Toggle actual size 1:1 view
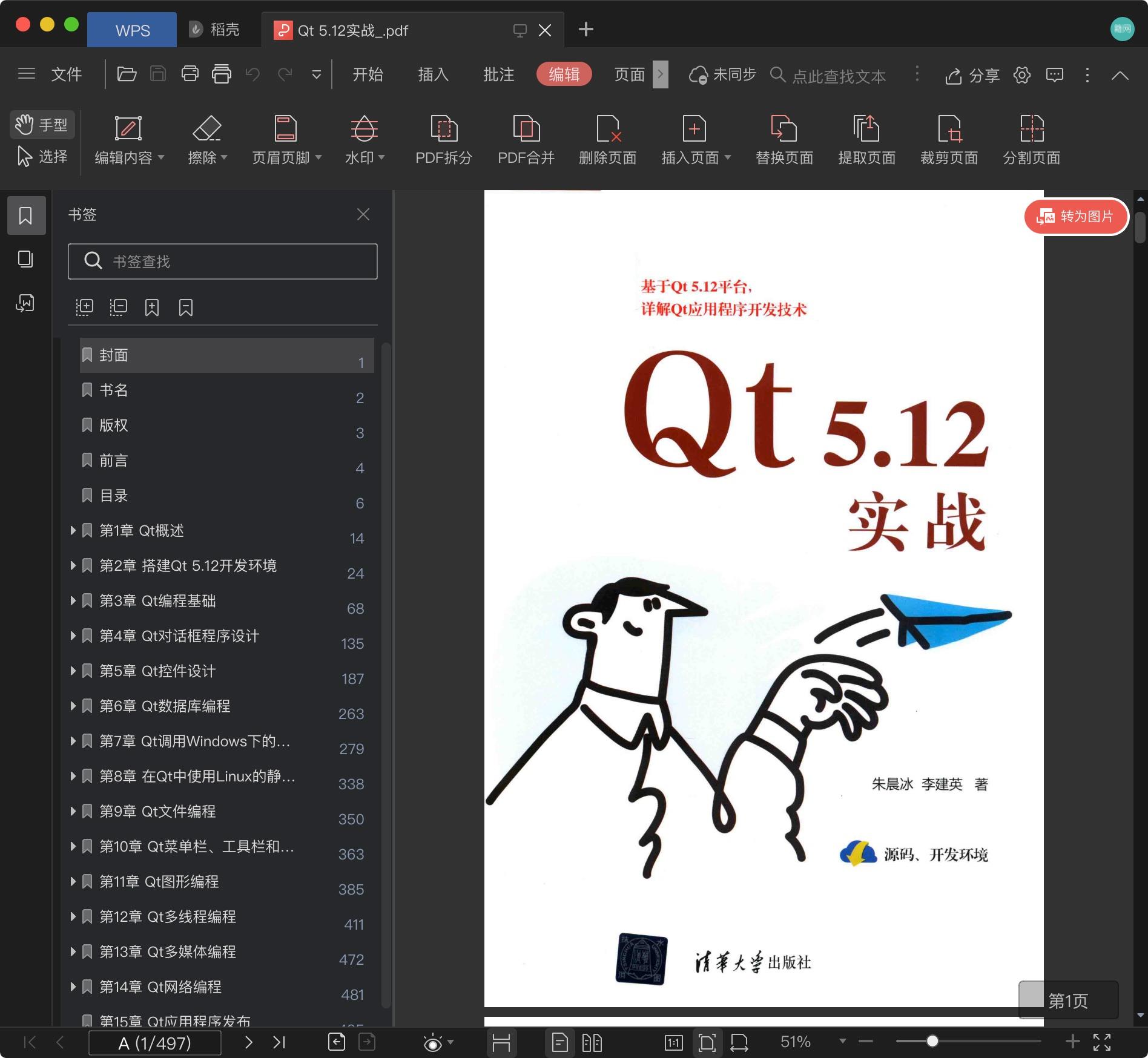The height and width of the screenshot is (1058, 1148). [674, 1042]
